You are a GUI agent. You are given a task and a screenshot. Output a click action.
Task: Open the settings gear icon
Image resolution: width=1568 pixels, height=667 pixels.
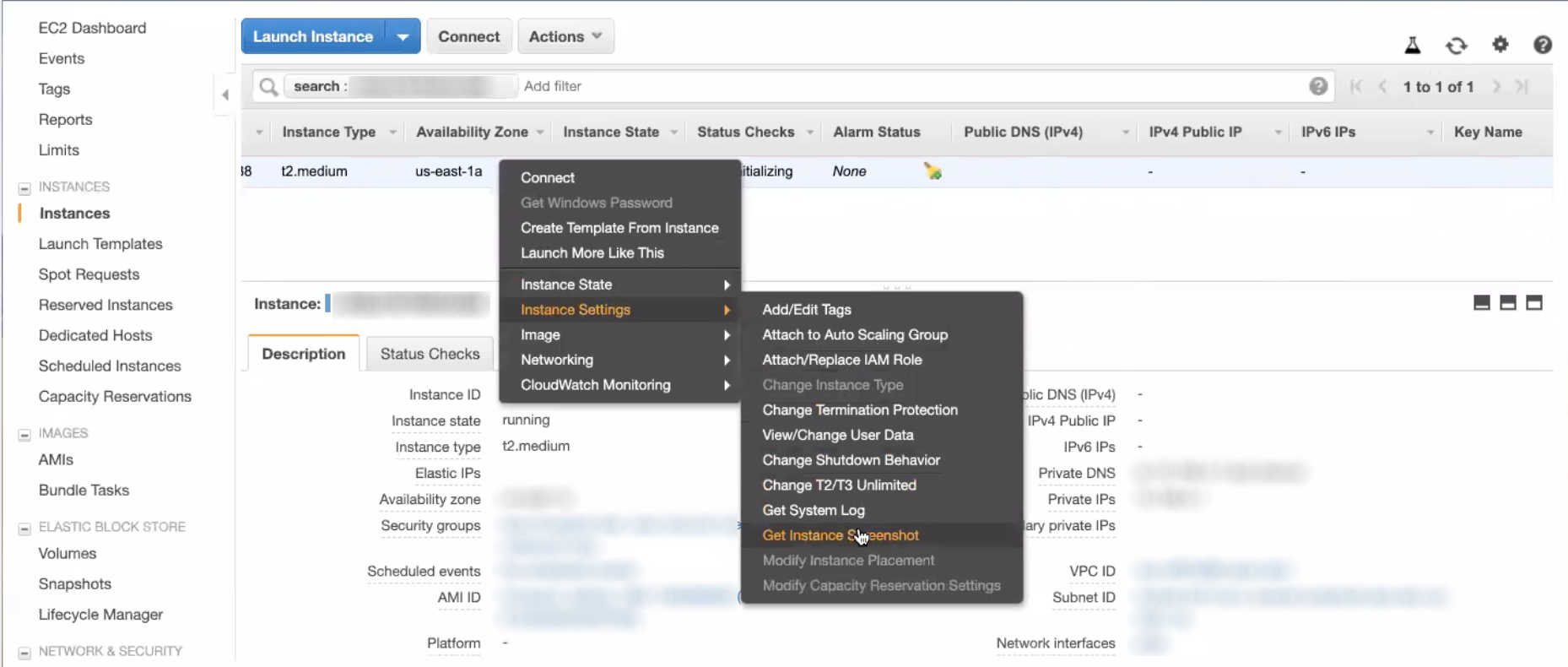(1500, 44)
